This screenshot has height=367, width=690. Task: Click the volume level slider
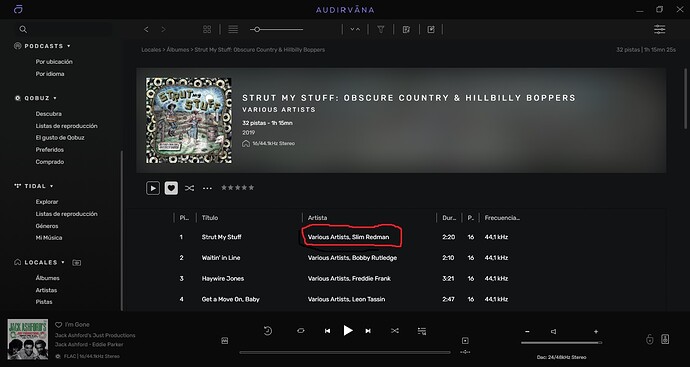562,342
